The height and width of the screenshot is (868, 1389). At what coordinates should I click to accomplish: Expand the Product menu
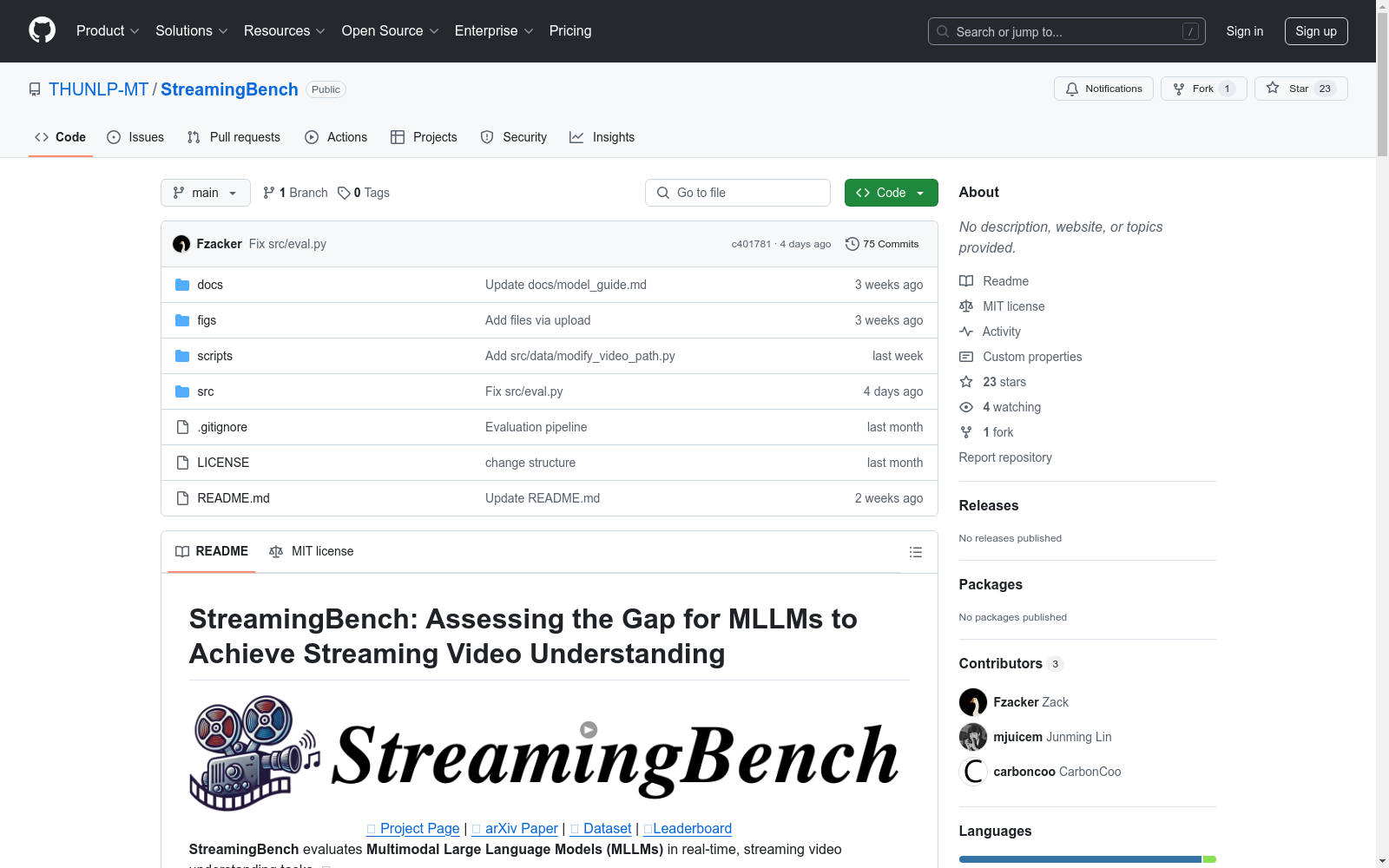tap(108, 31)
